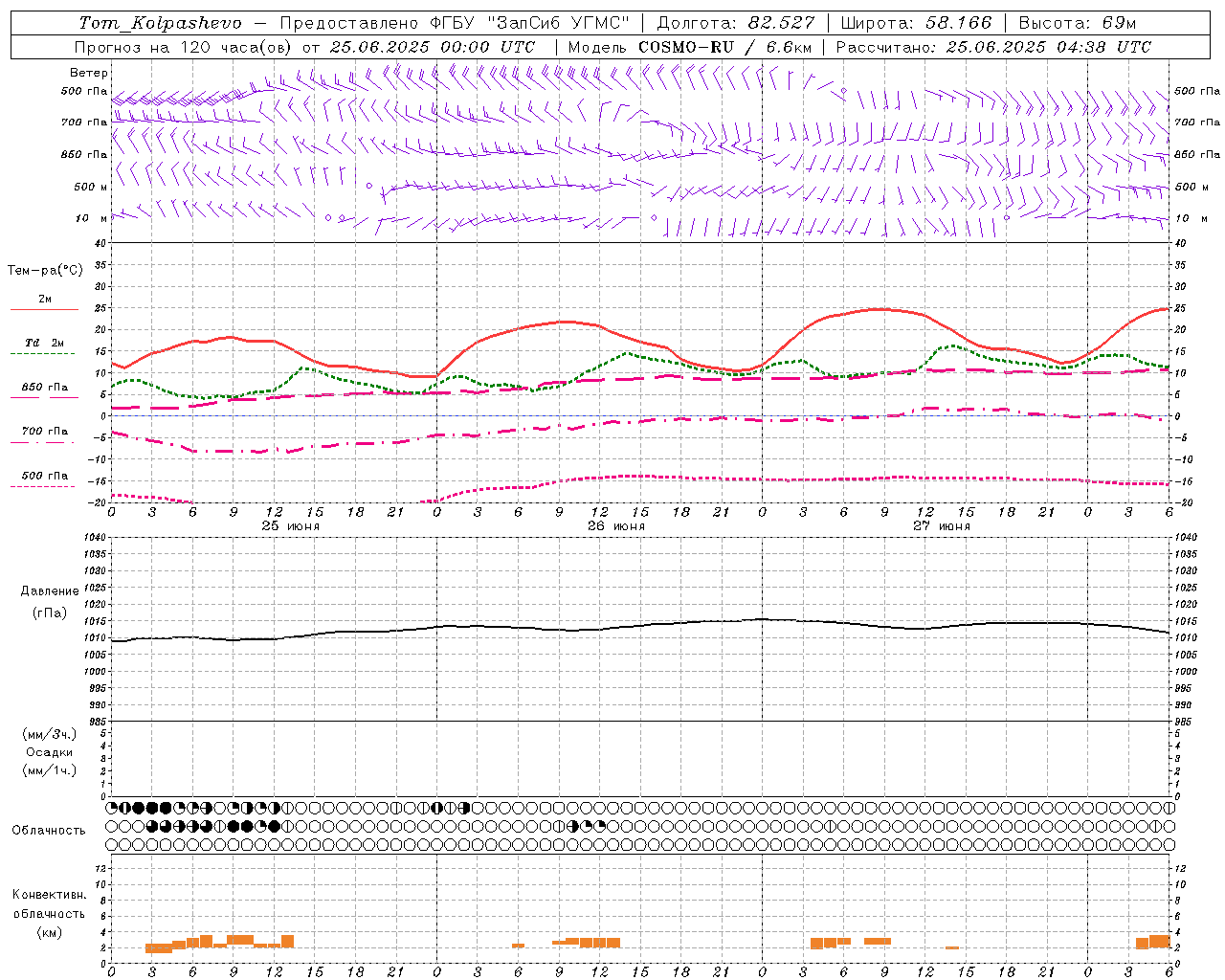
Task: Click the 'Широта: 58.166' header value
Action: (917, 23)
